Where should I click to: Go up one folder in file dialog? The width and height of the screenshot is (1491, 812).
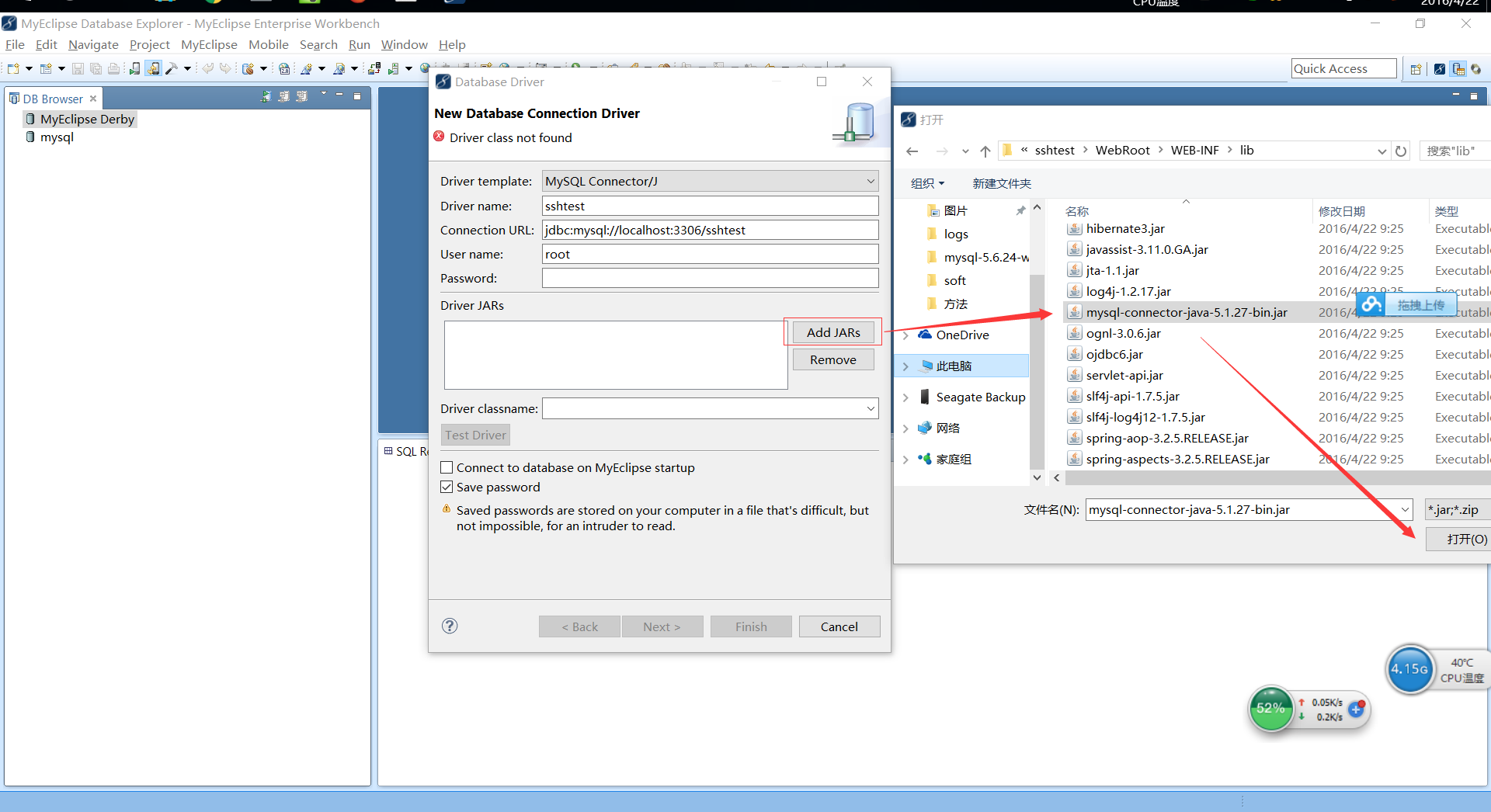[x=985, y=151]
